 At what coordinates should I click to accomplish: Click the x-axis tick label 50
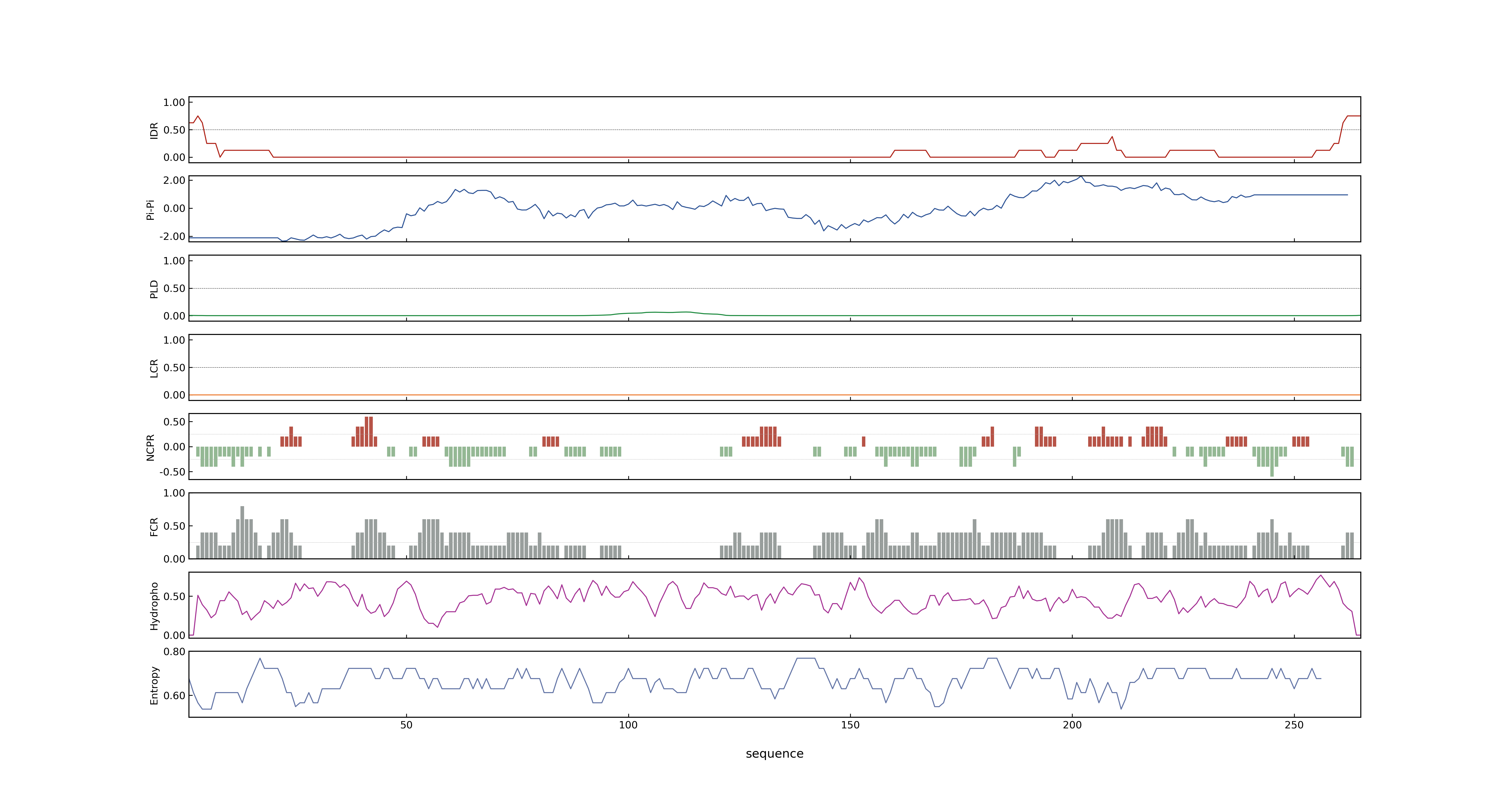point(406,725)
